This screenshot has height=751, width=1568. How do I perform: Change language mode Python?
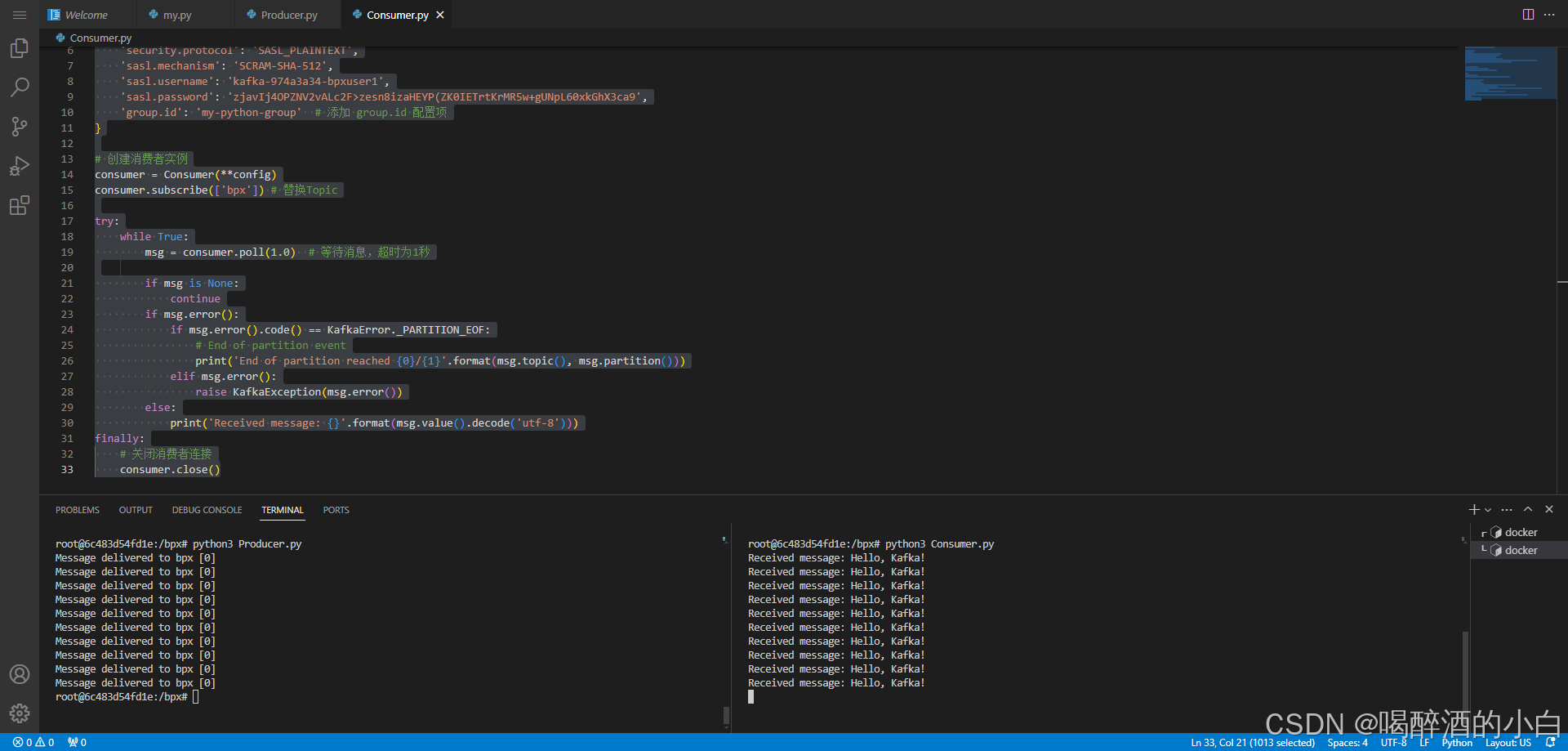click(1457, 742)
